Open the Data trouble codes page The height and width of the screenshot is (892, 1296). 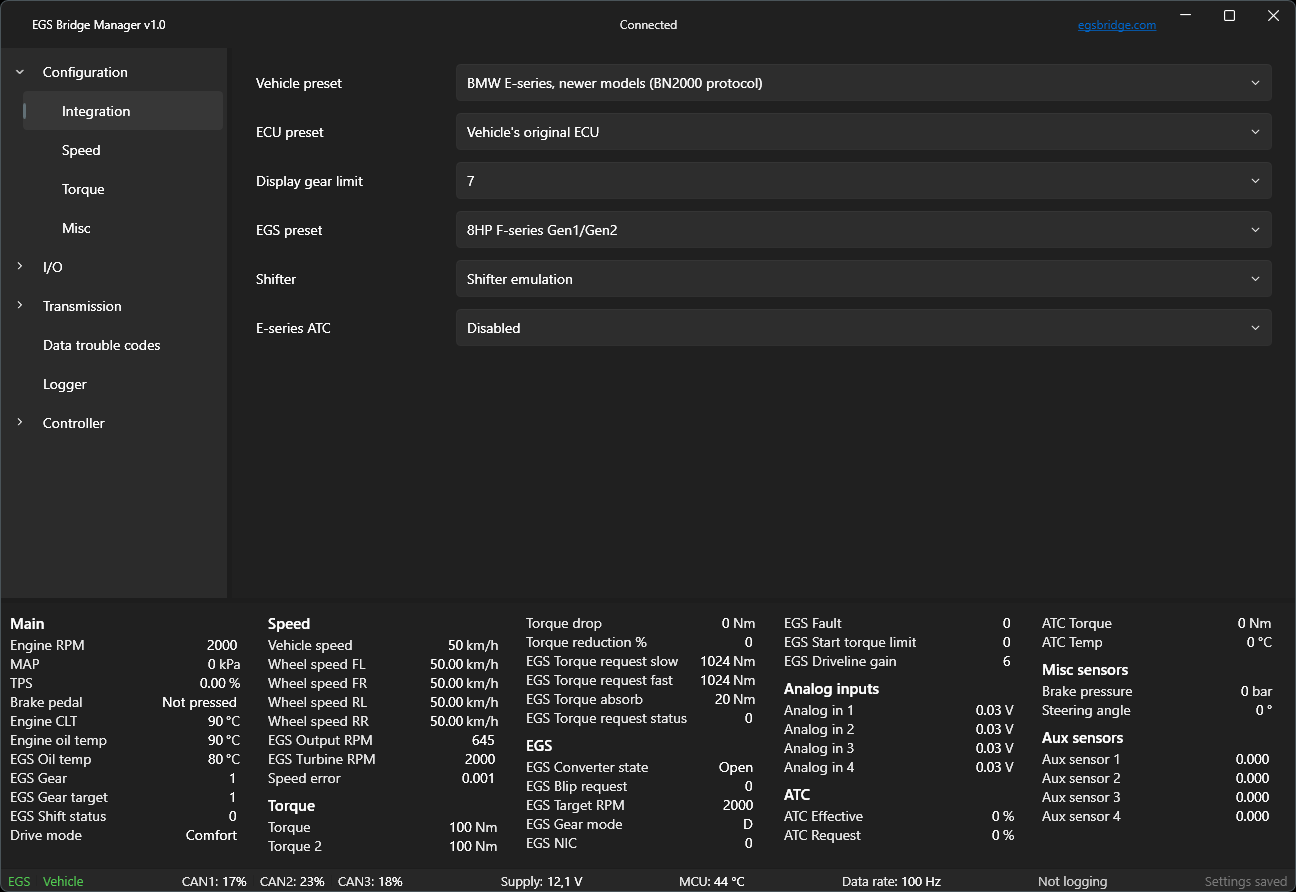click(101, 345)
